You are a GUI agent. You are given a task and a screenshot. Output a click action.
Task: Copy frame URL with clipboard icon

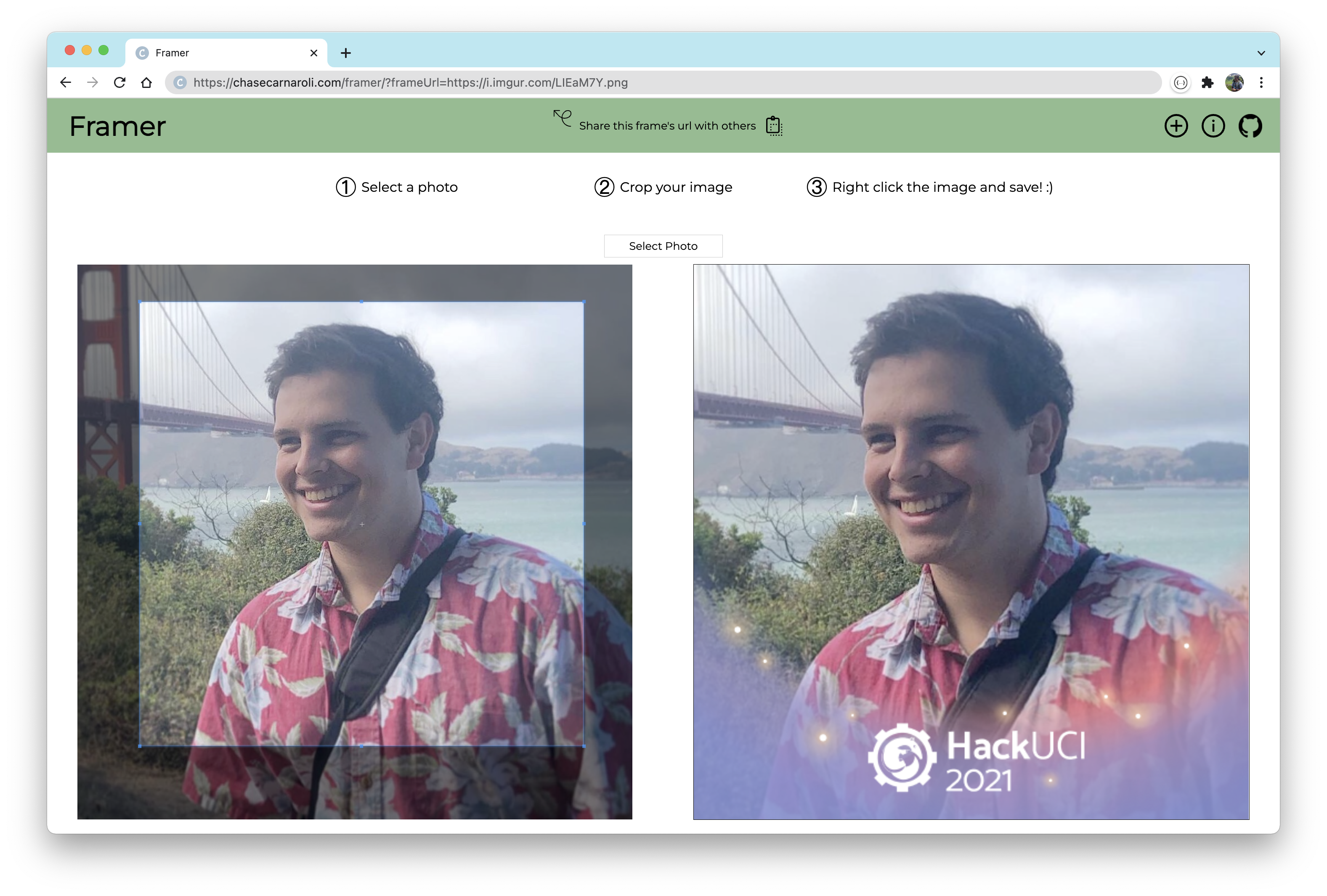pyautogui.click(x=774, y=126)
